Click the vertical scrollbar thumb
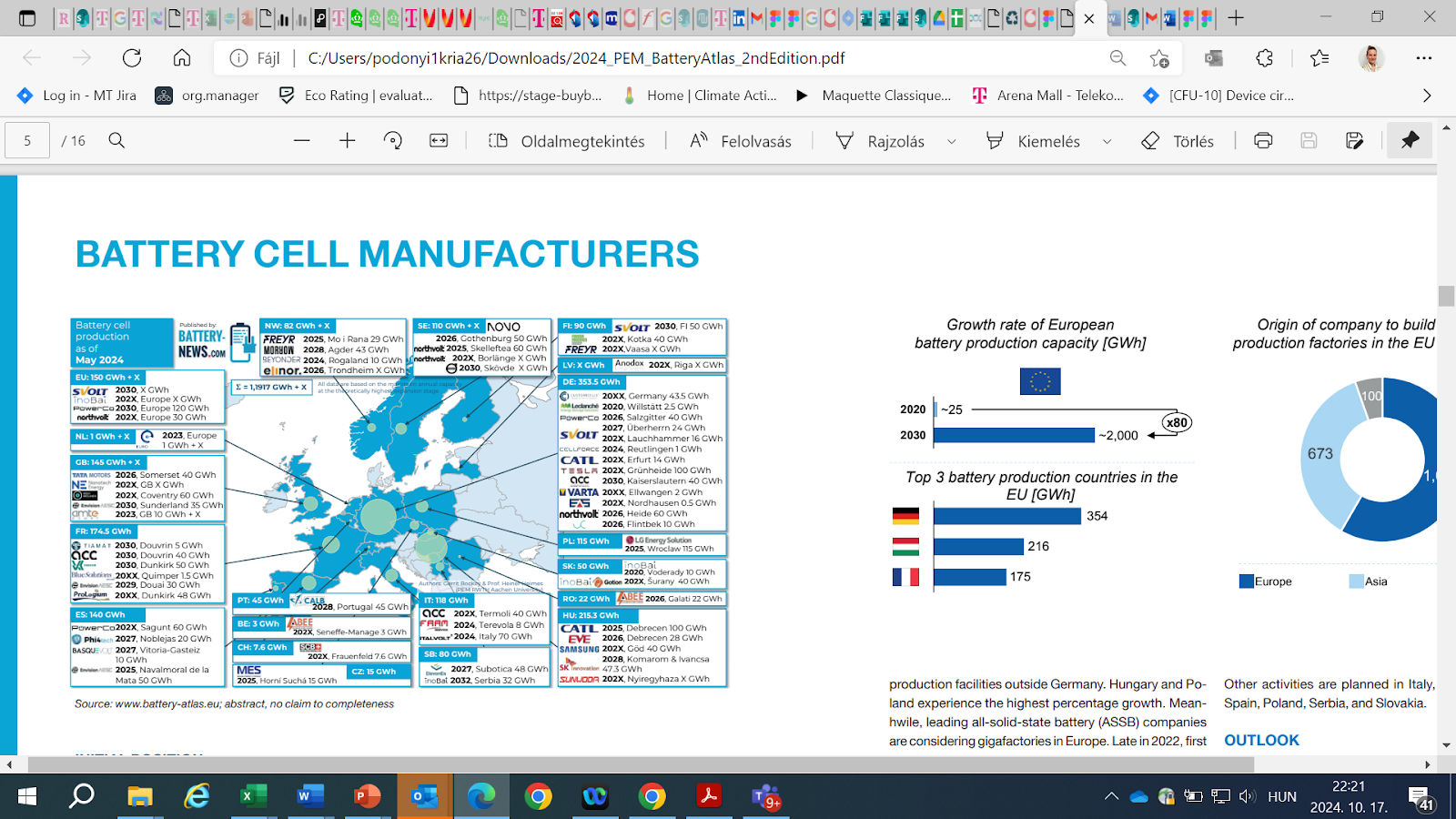This screenshot has width=1456, height=819. point(1446,296)
